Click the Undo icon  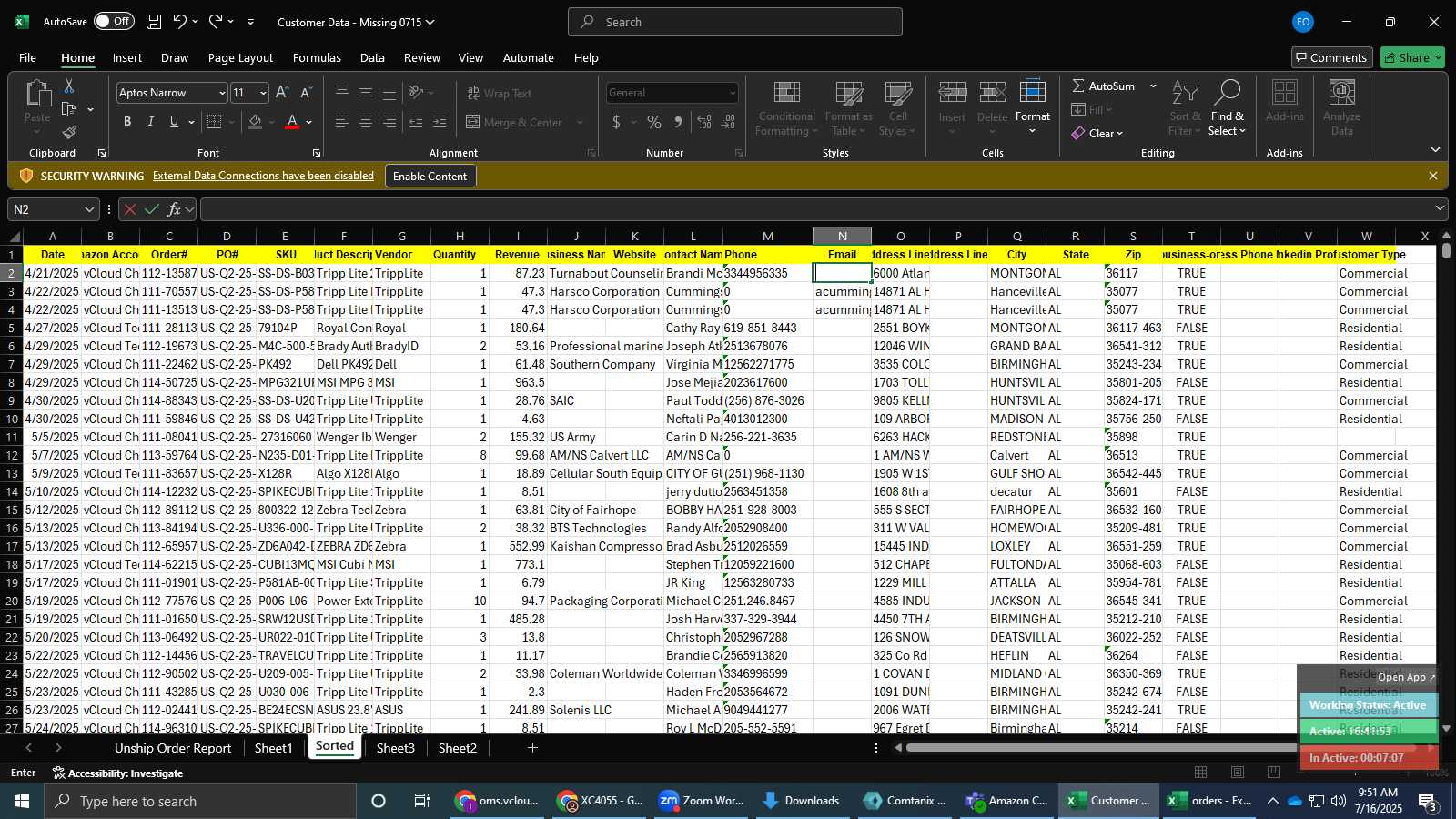[x=180, y=22]
